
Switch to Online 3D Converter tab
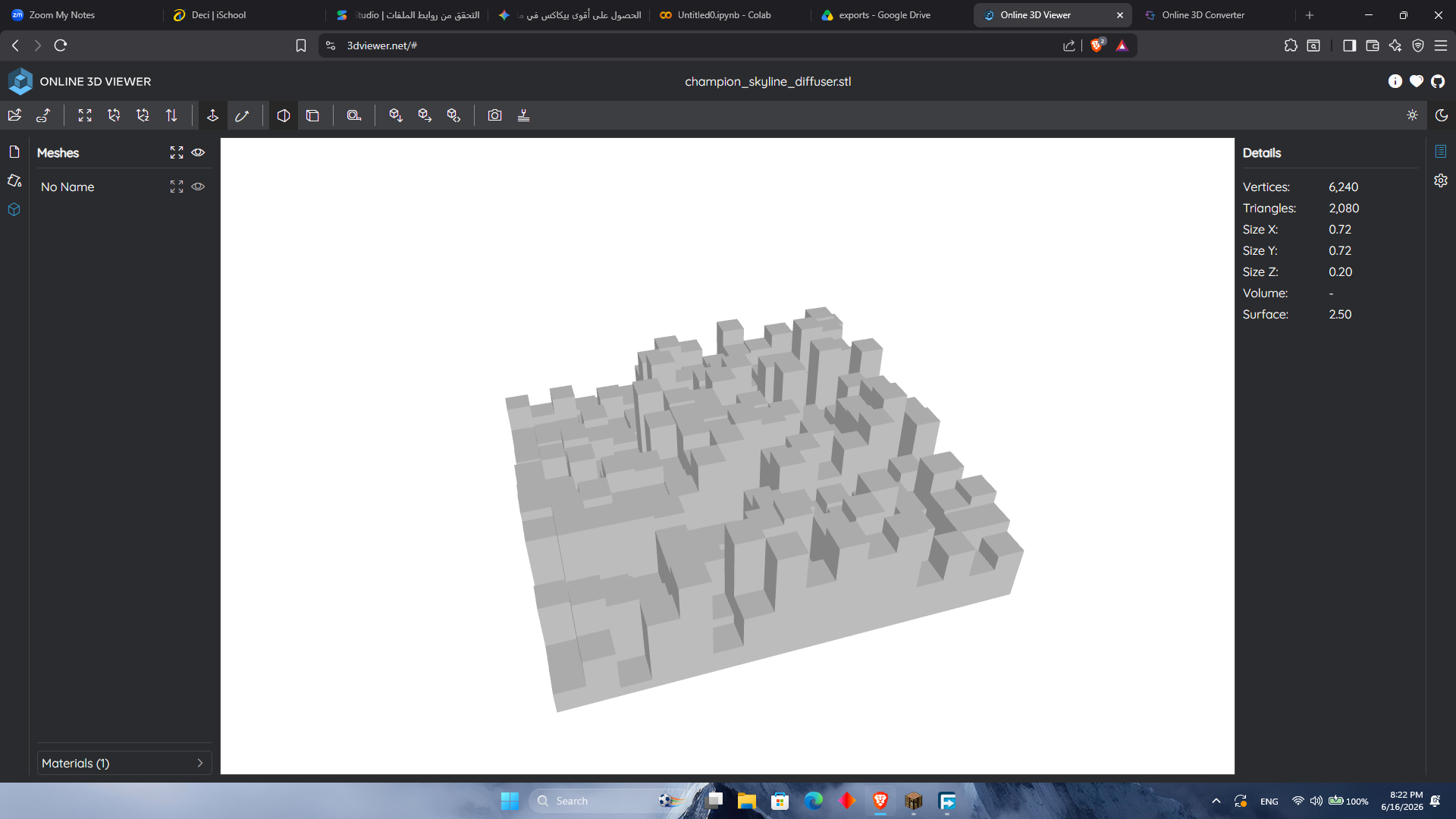coord(1203,15)
